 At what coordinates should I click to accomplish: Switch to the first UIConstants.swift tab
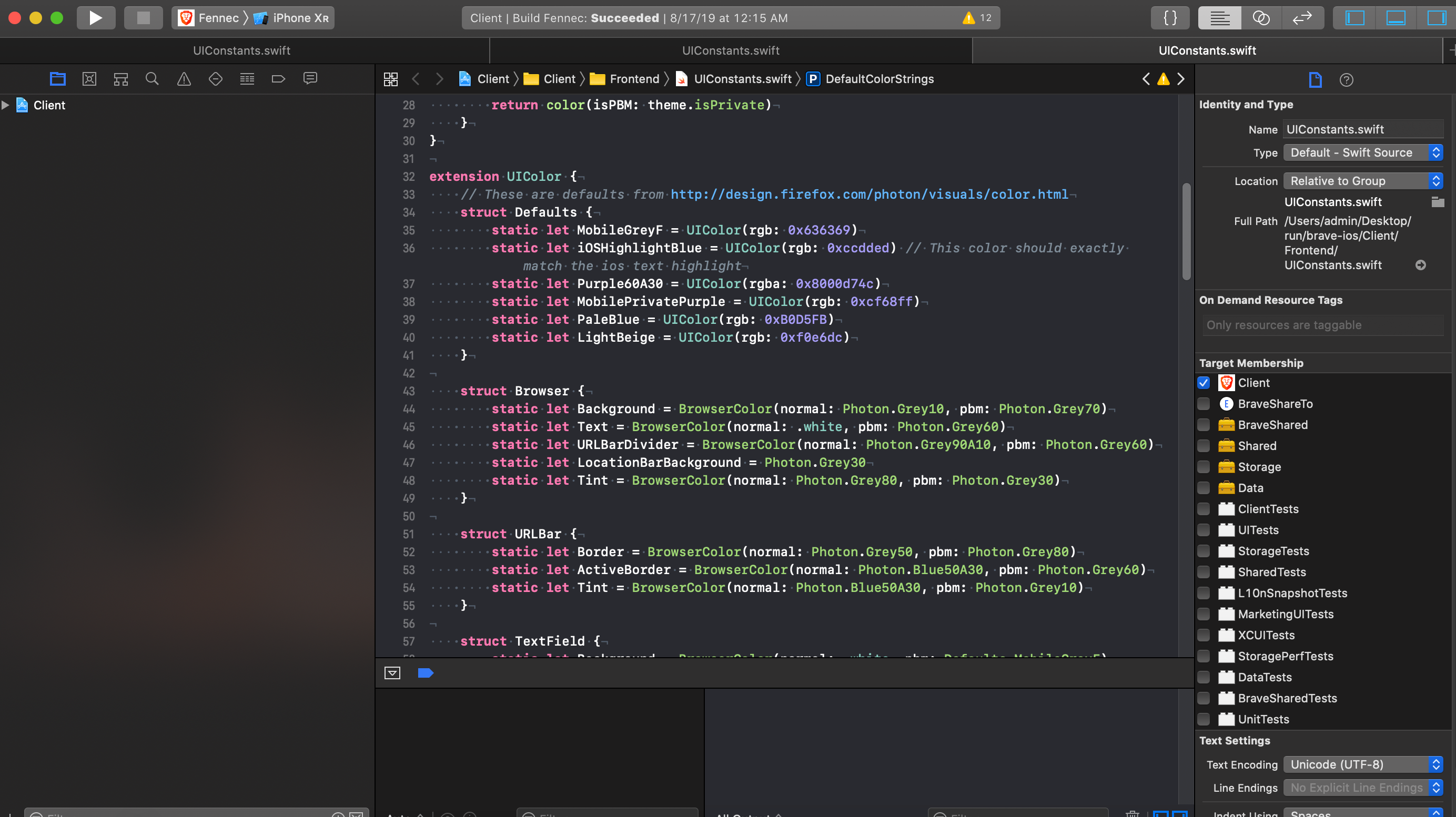click(x=242, y=50)
